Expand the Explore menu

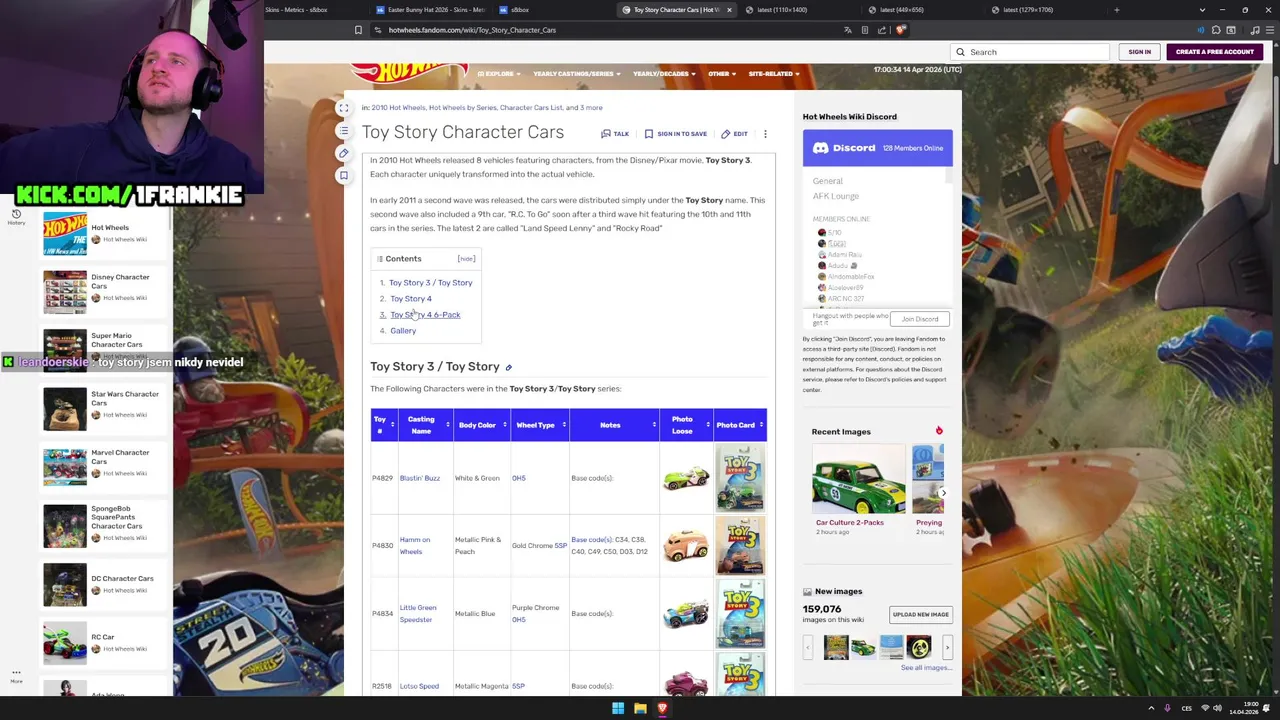pyautogui.click(x=498, y=74)
